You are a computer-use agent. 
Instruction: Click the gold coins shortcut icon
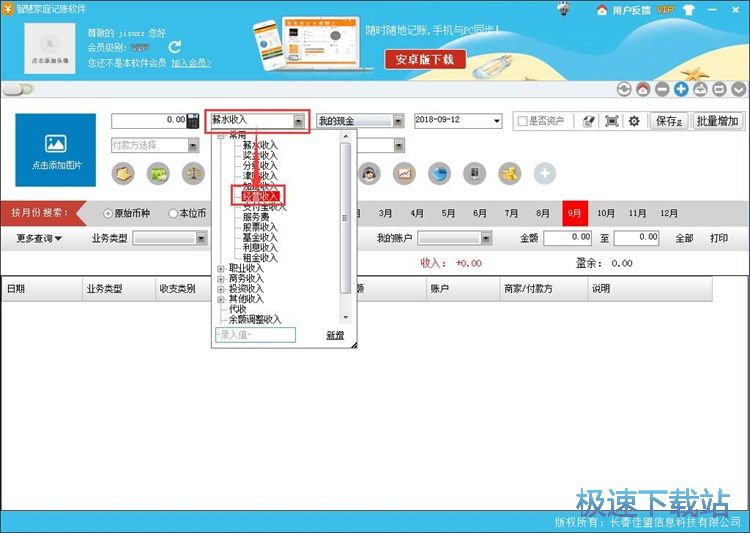click(x=510, y=174)
